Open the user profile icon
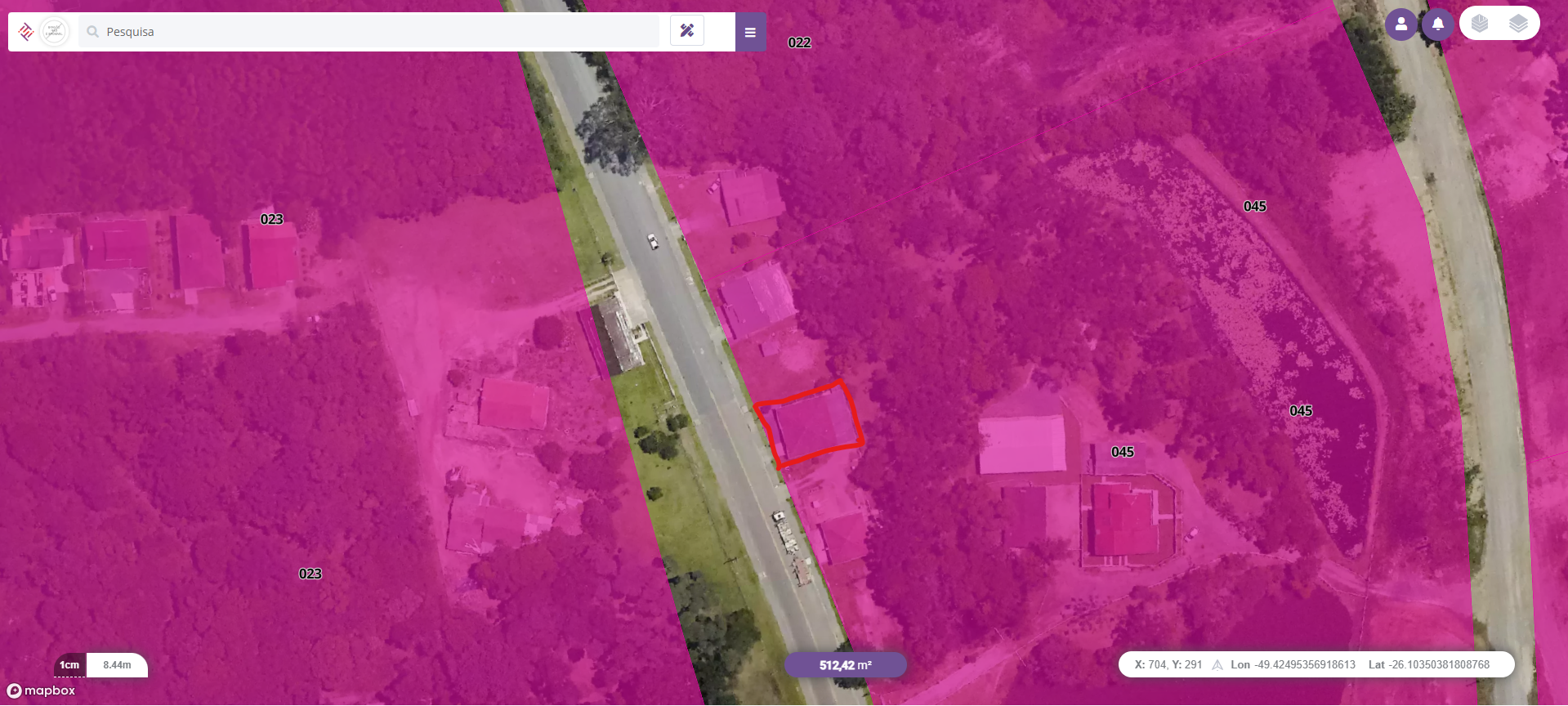1568x706 pixels. pos(1401,25)
